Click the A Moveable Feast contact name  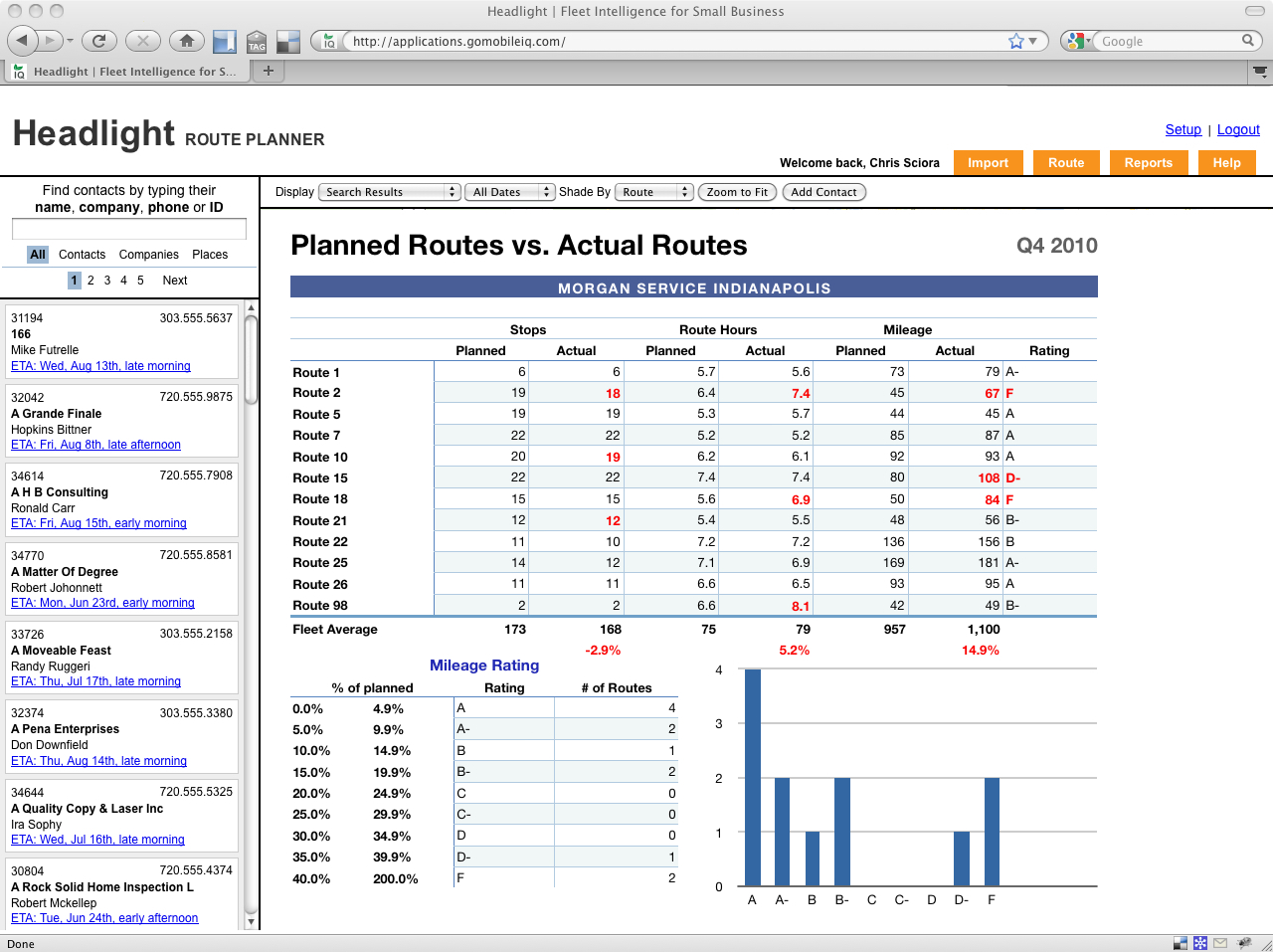coord(61,651)
